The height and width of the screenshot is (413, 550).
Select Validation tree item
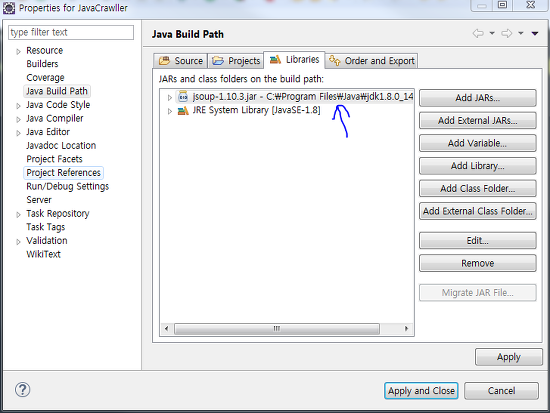point(47,241)
